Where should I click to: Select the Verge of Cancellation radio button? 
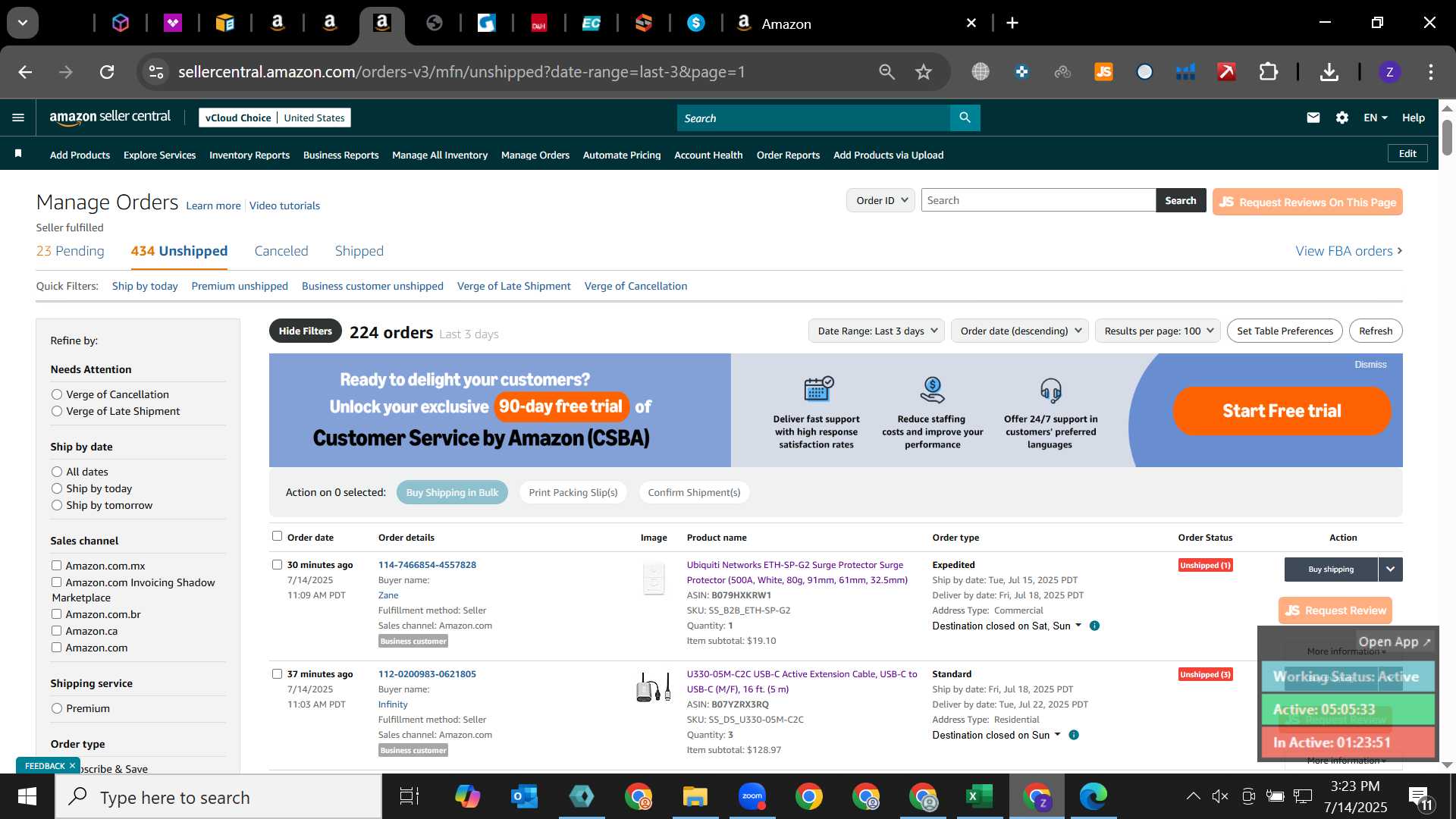click(x=57, y=394)
